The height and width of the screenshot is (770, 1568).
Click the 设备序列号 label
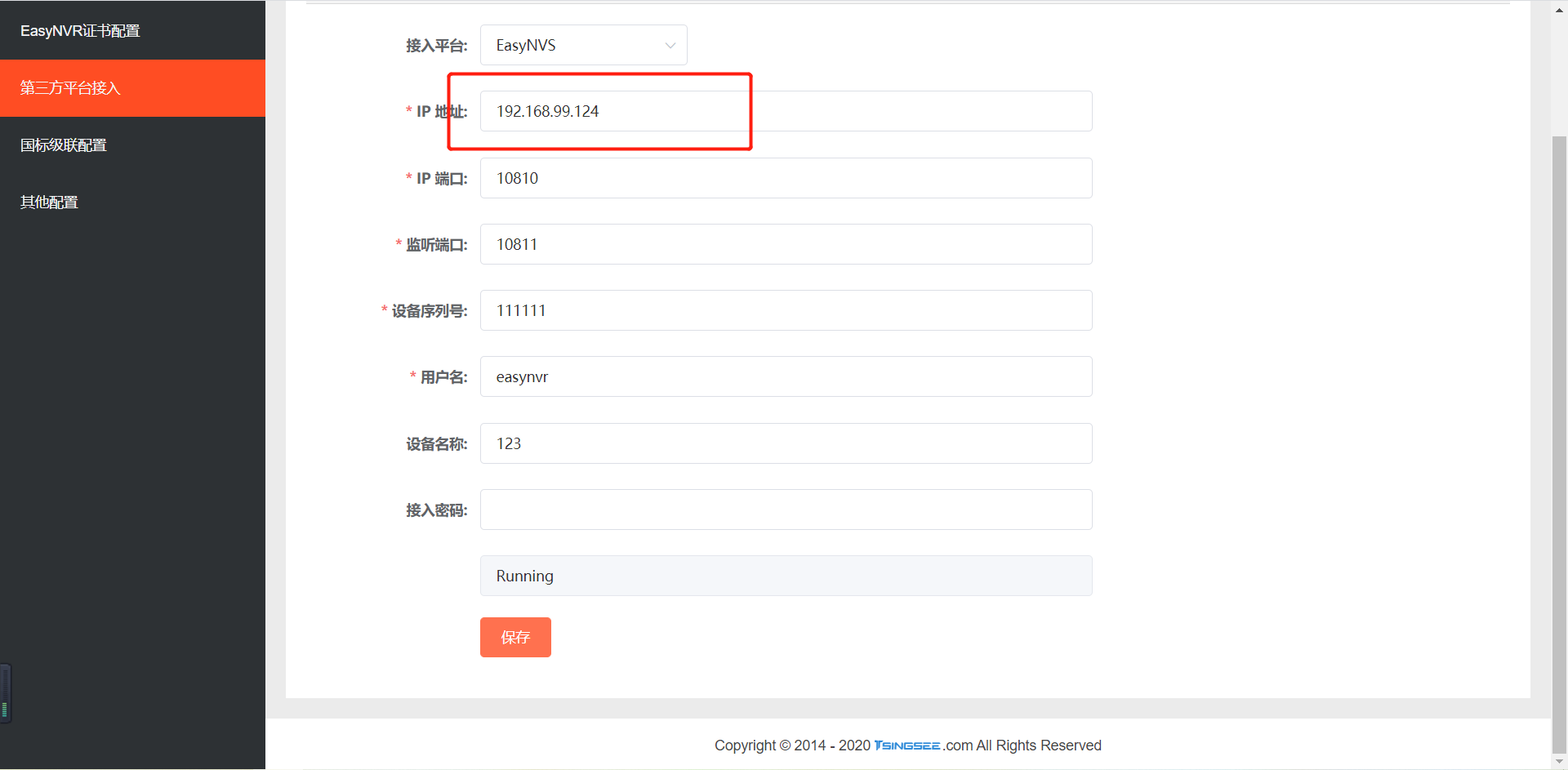430,311
